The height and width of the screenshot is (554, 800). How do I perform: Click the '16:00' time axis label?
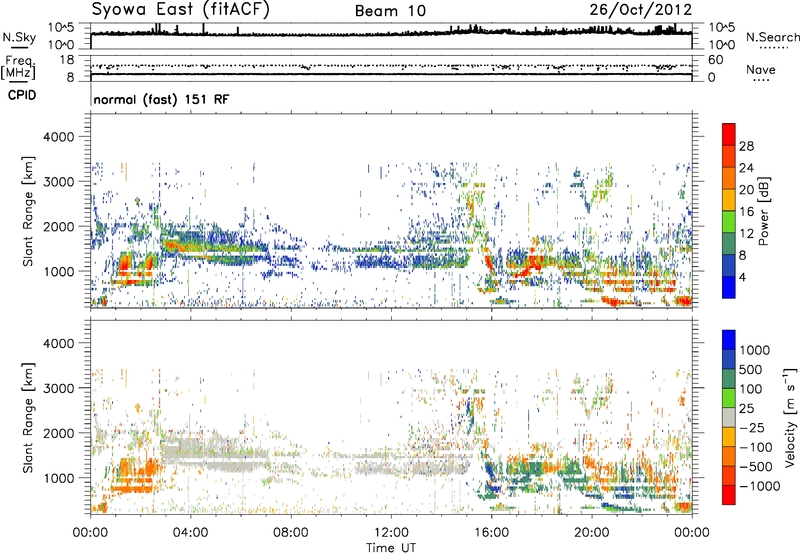pyautogui.click(x=491, y=532)
